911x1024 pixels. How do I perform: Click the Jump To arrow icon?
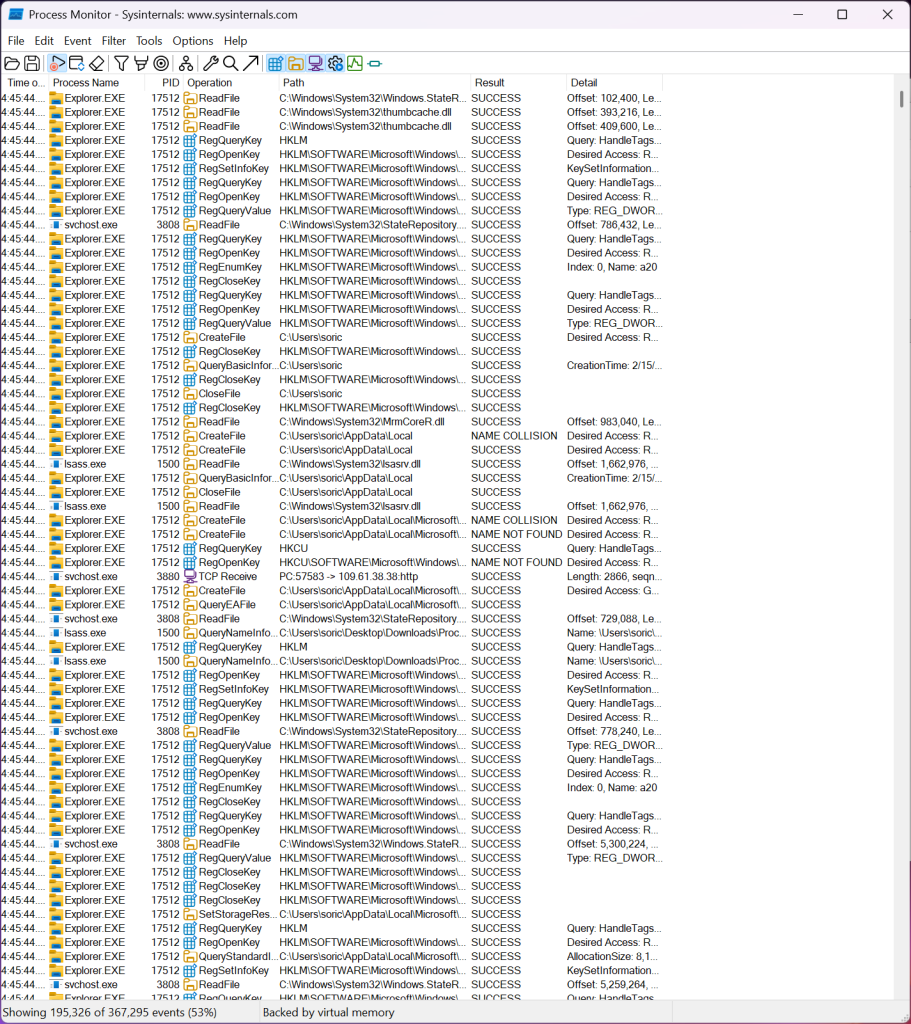click(250, 63)
